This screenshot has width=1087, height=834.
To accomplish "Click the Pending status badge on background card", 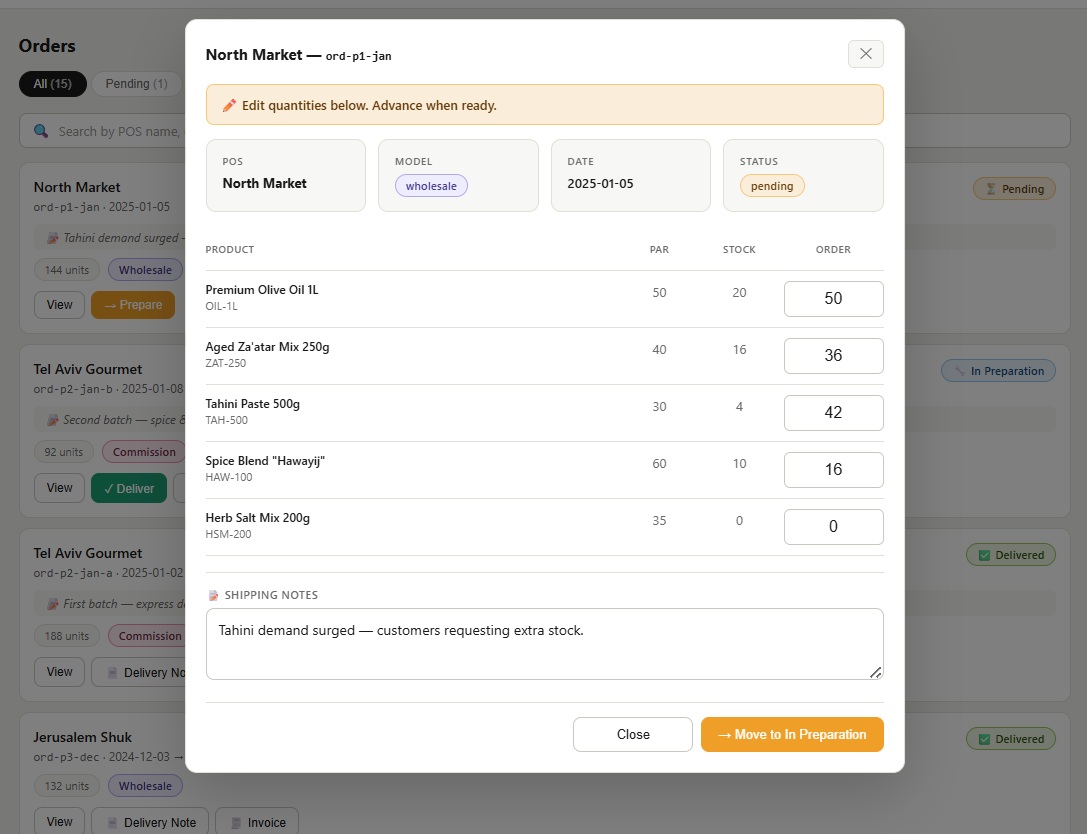I will pyautogui.click(x=1014, y=189).
